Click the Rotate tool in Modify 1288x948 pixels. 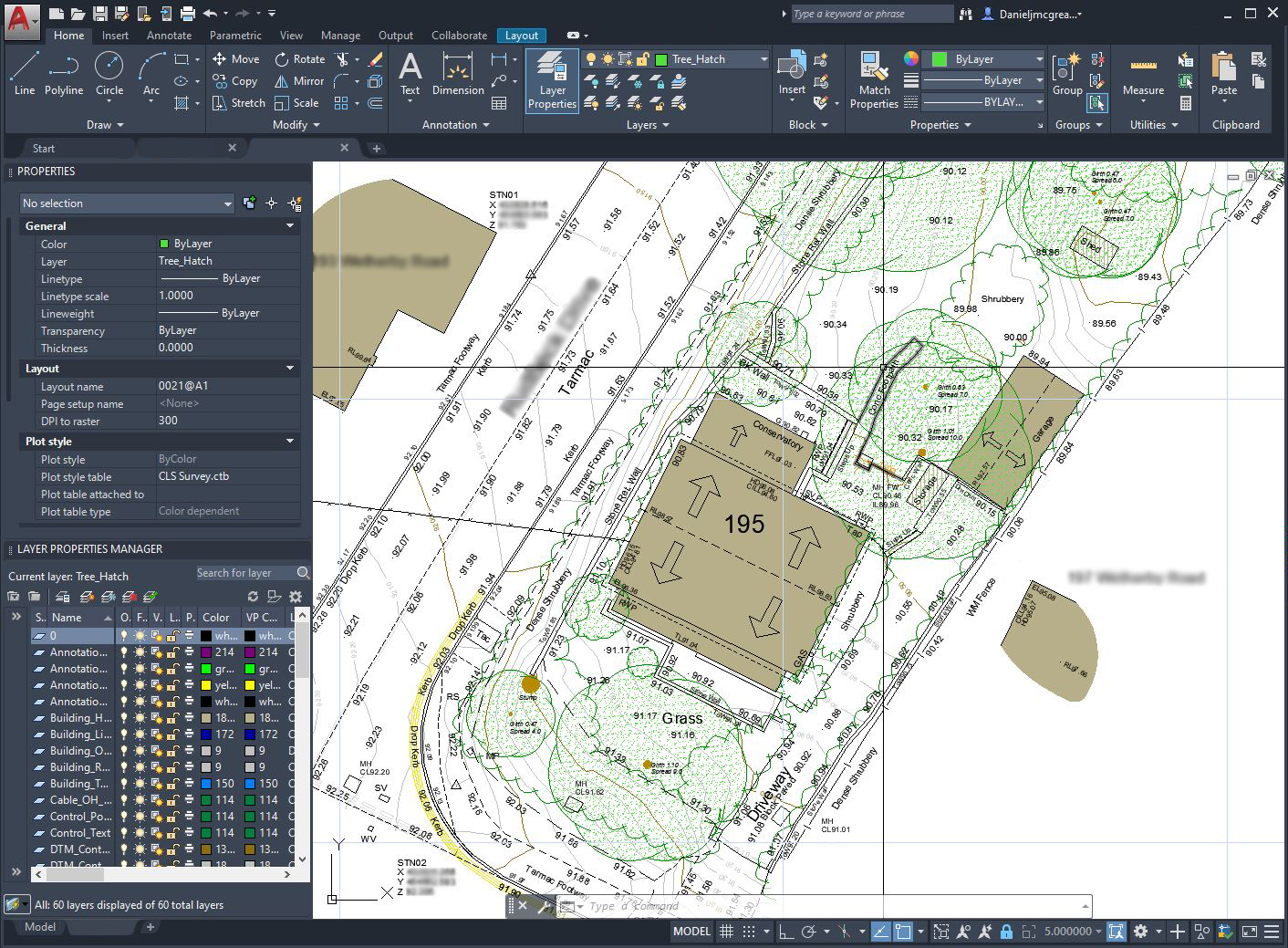(x=300, y=59)
